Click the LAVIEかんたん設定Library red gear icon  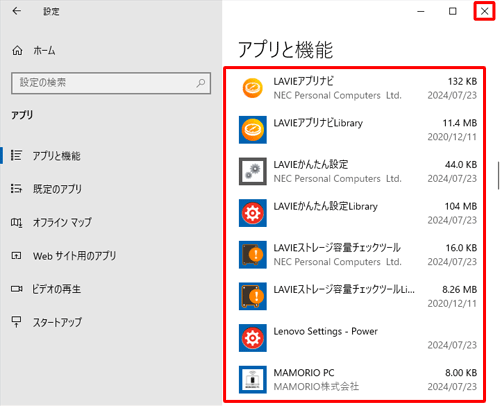253,213
